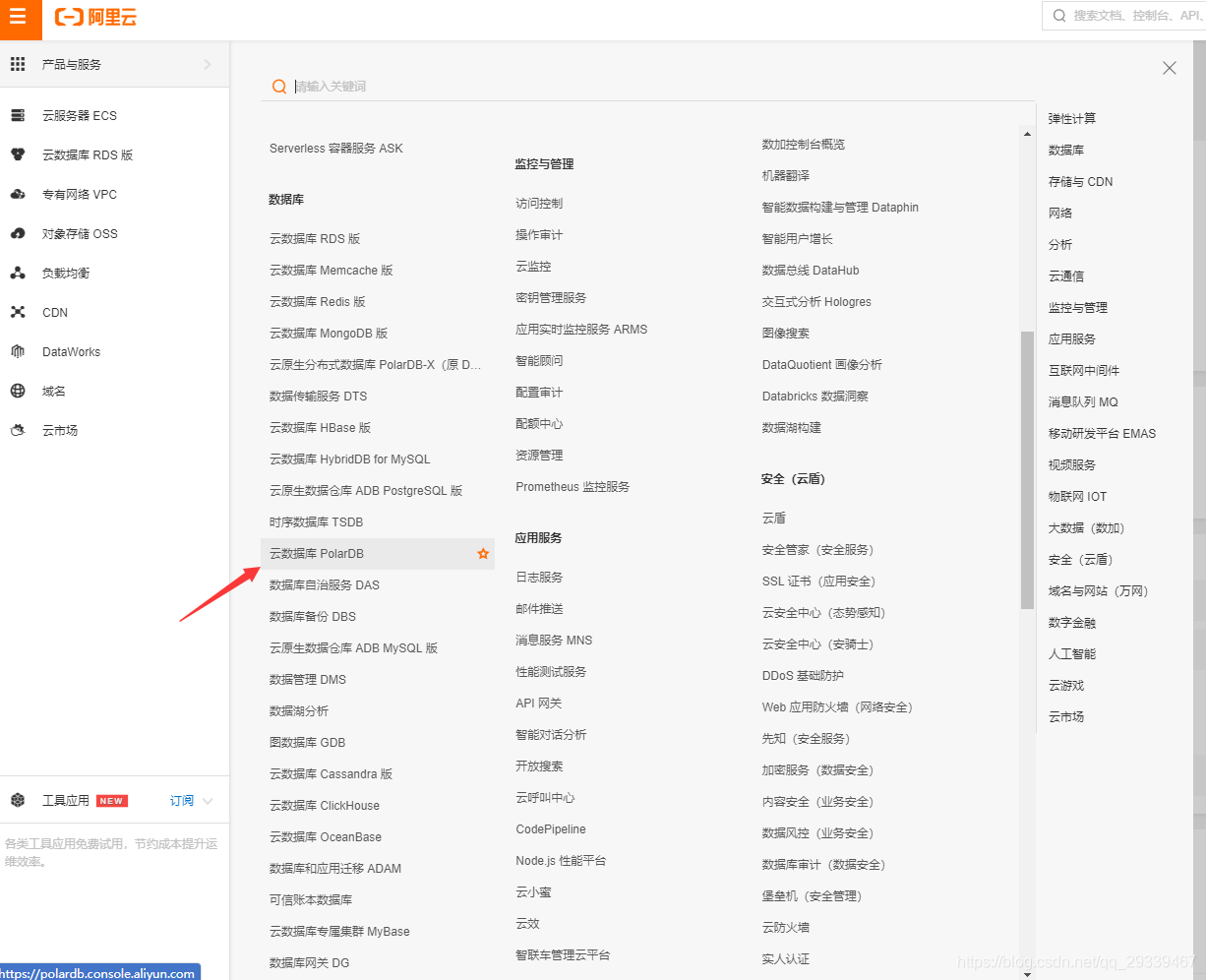Open Serverless 容器服务 ASK
The image size is (1206, 980).
coord(336,149)
